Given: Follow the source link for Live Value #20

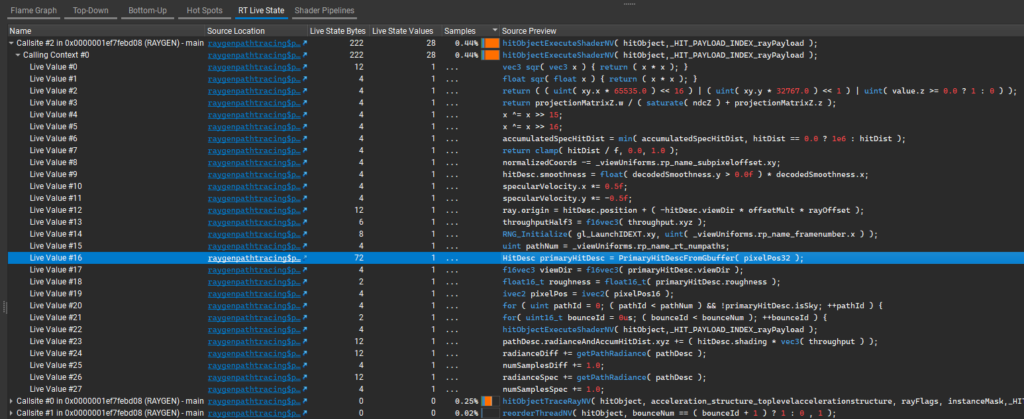Looking at the screenshot, I should click(254, 305).
